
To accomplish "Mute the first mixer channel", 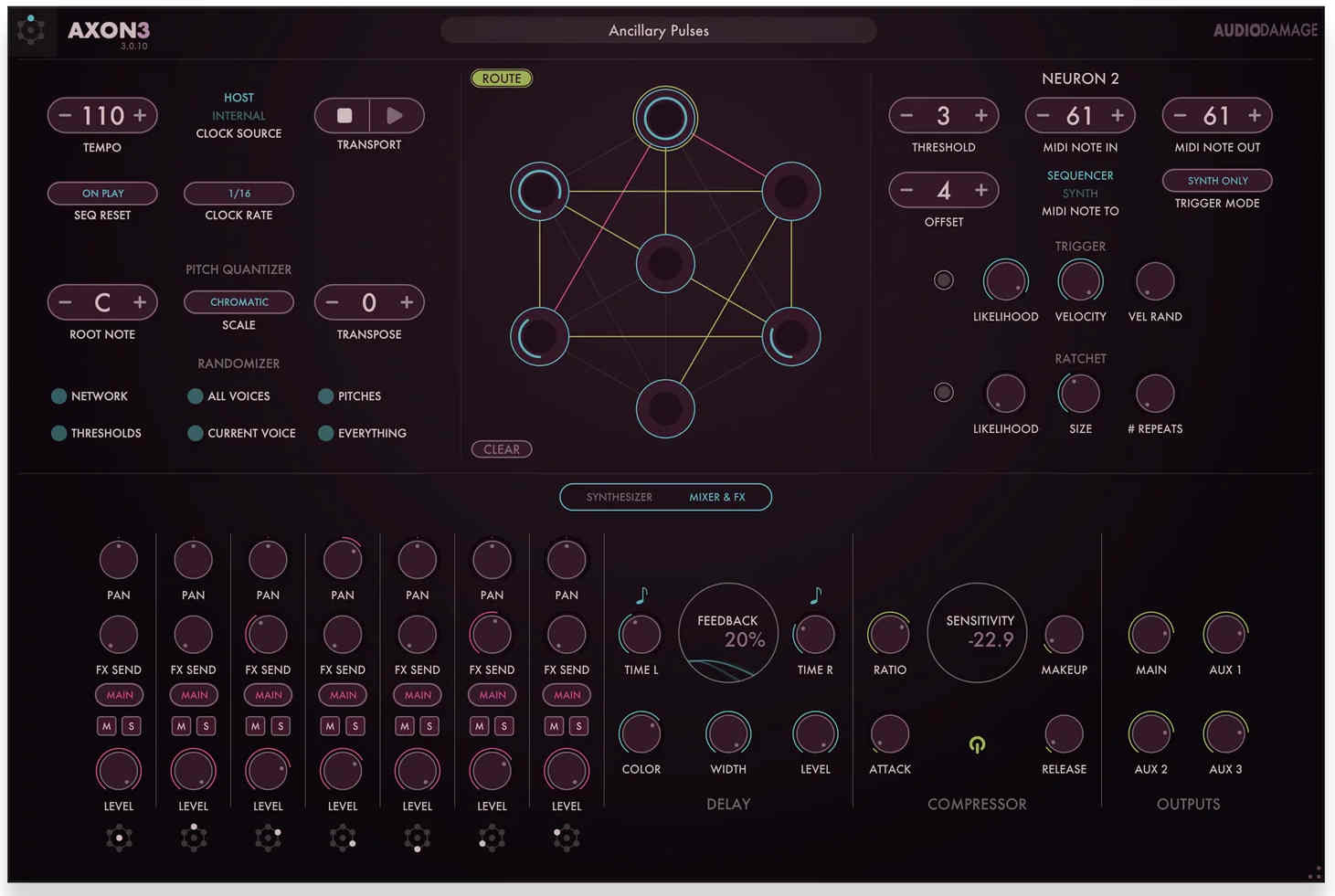I will [x=107, y=726].
